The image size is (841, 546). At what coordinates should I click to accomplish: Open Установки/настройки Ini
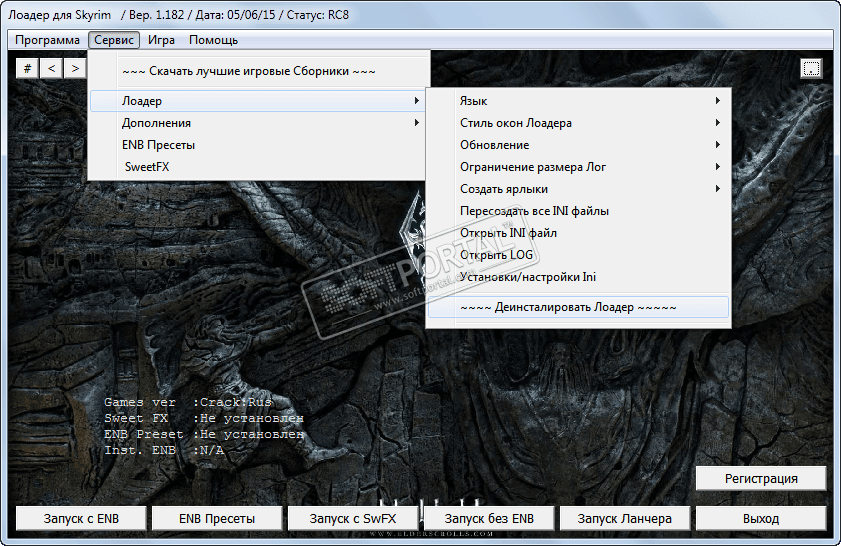pos(578,277)
